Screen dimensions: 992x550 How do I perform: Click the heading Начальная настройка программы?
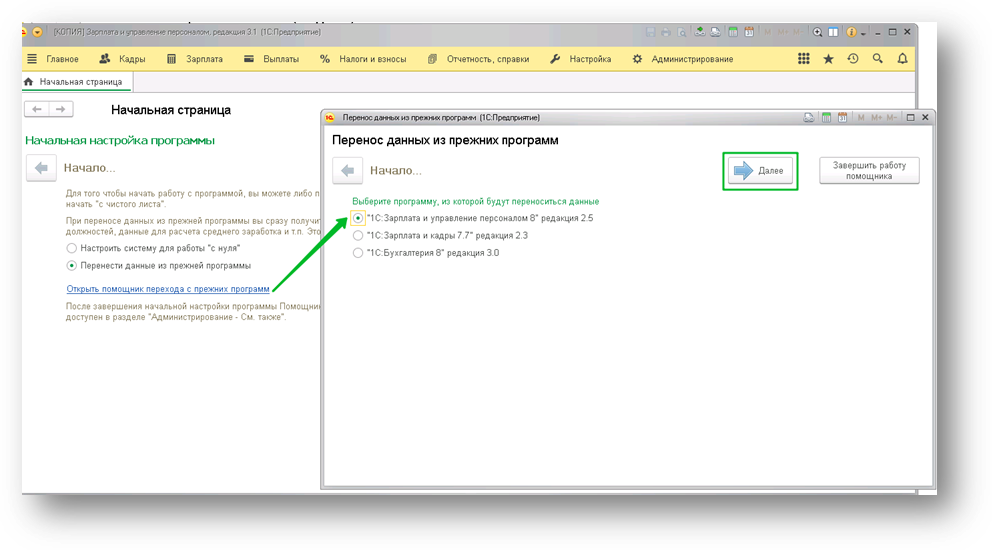click(x=120, y=141)
